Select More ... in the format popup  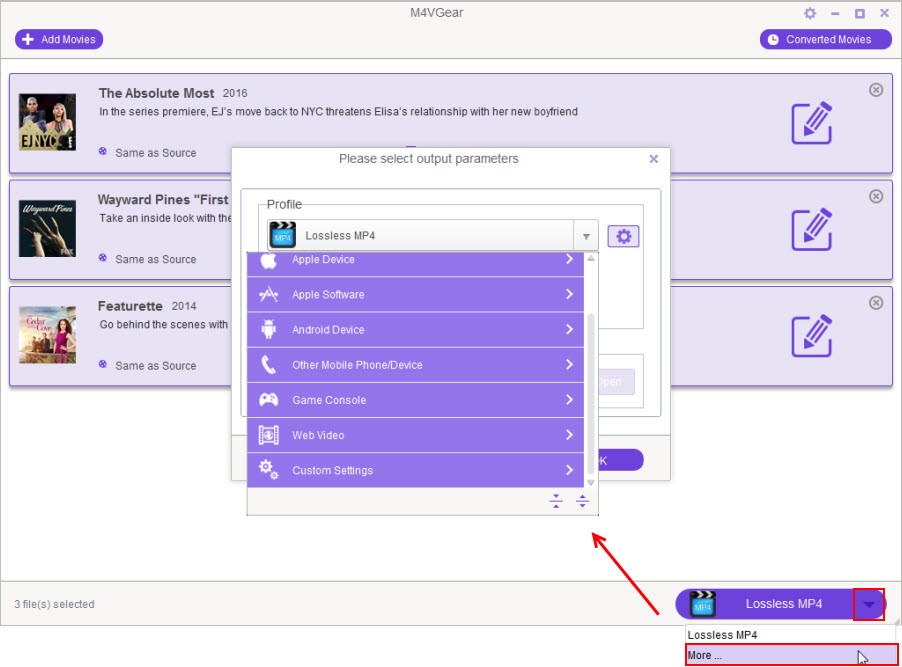tap(791, 655)
